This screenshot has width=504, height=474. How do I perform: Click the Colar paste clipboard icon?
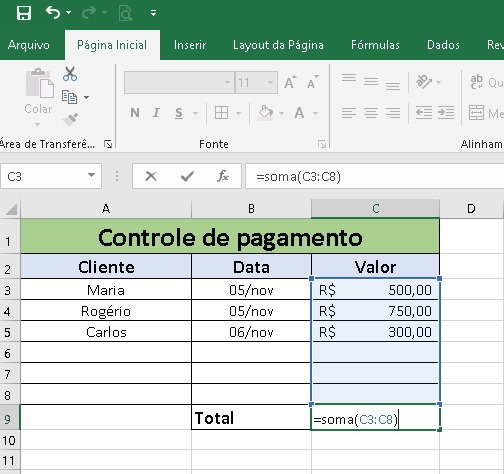[39, 83]
